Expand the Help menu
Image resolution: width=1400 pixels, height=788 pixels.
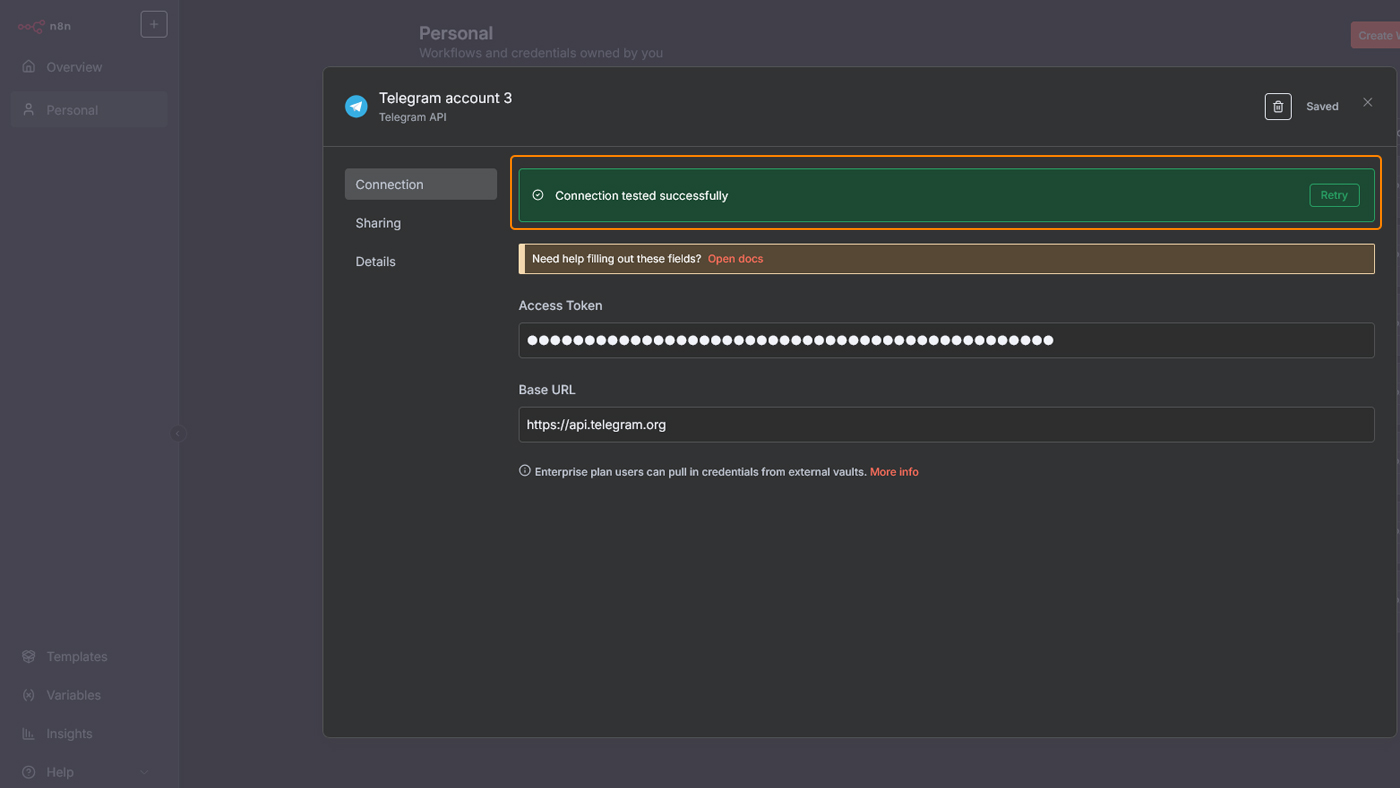60,772
